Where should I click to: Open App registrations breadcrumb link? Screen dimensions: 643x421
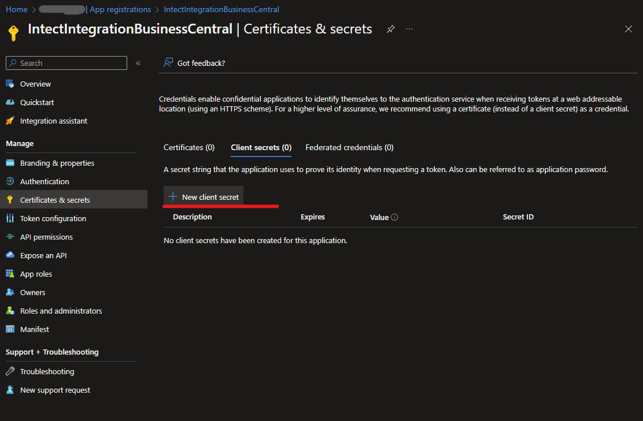(x=120, y=9)
